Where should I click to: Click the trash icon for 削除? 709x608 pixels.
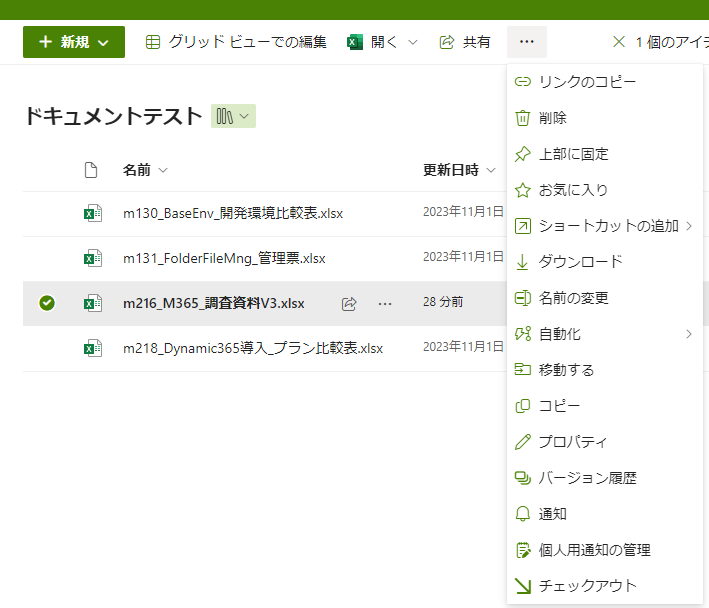[x=522, y=118]
